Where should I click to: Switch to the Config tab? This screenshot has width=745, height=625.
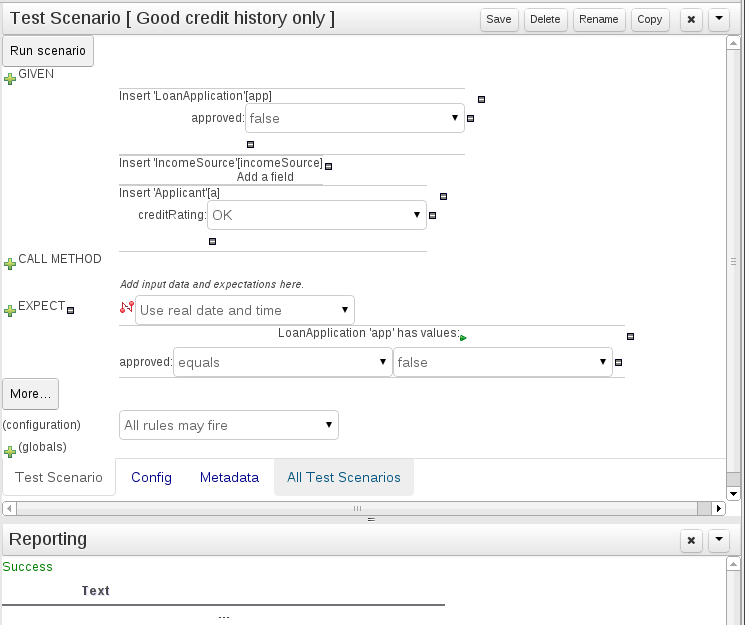(152, 477)
